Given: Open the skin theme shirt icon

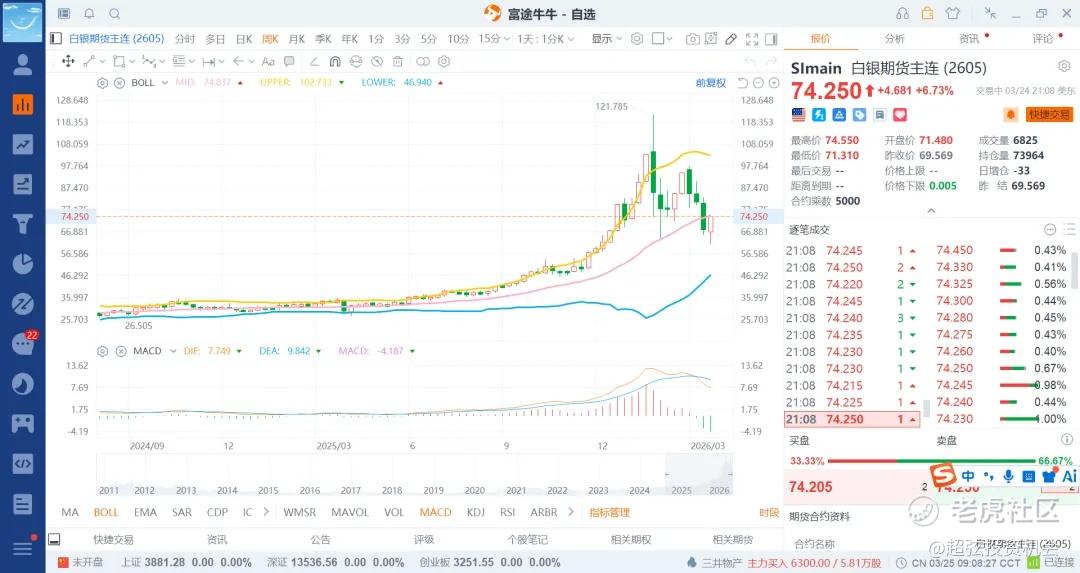Looking at the screenshot, I should click(x=953, y=14).
